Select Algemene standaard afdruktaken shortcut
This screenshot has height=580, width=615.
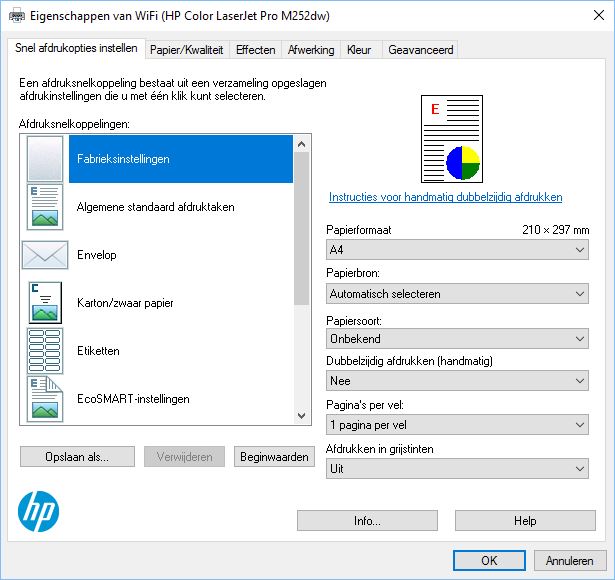pos(181,207)
